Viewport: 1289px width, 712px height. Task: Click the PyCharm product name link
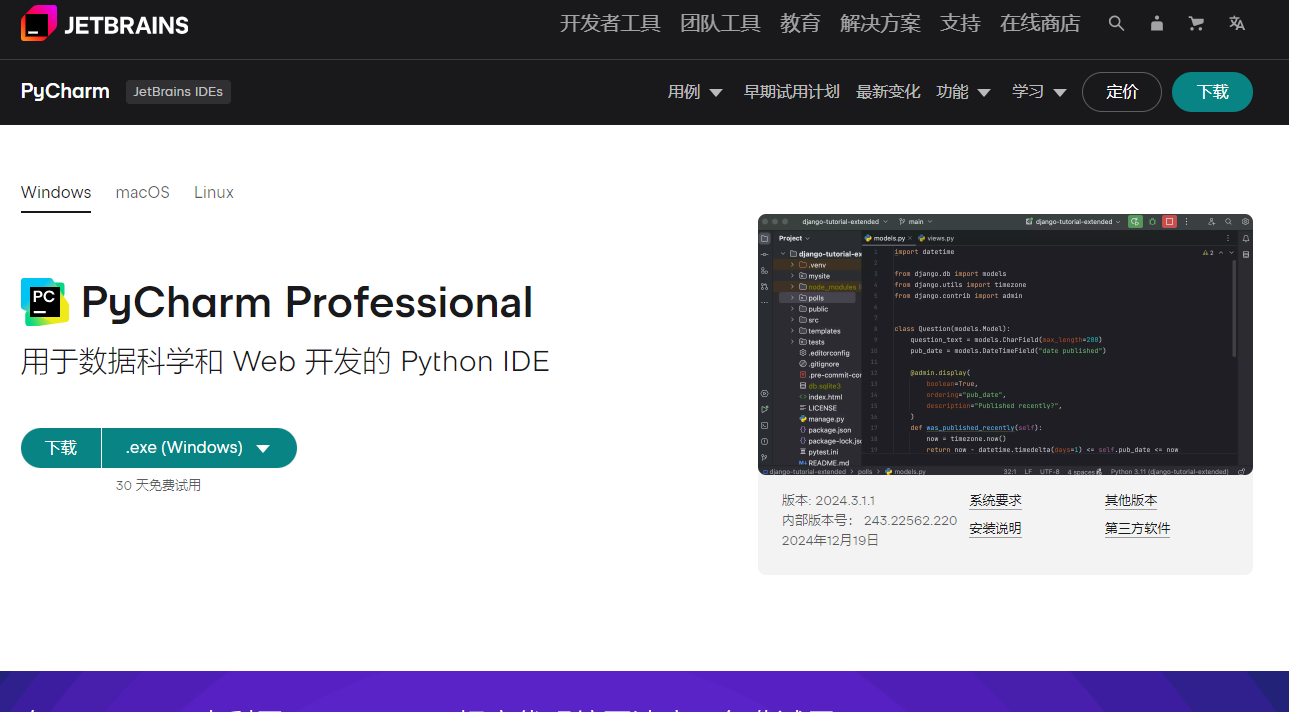(x=65, y=91)
